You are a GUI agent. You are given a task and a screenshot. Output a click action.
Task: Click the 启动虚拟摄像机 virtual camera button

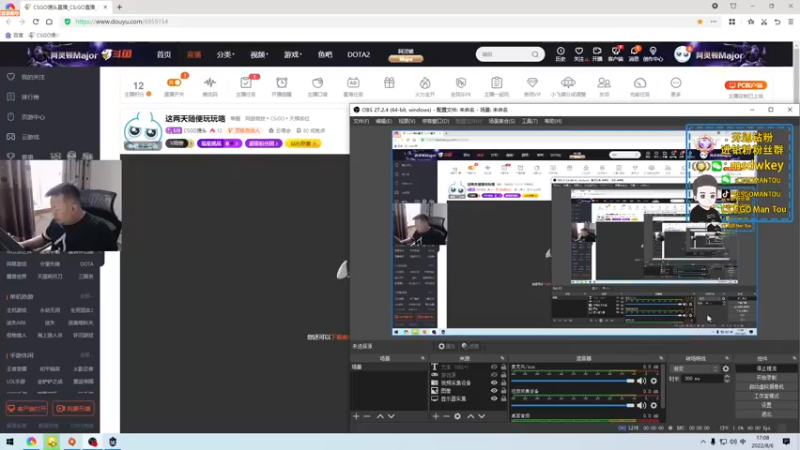tap(766, 387)
